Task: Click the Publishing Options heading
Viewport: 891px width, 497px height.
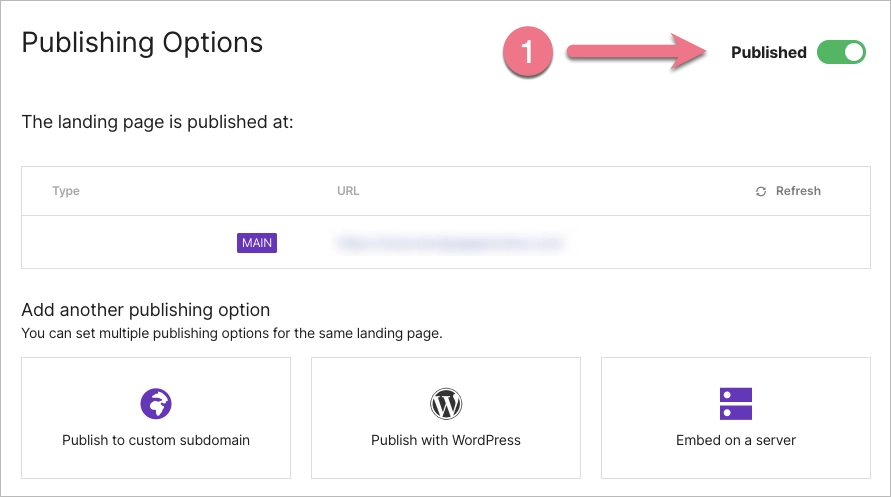Action: pos(142,43)
